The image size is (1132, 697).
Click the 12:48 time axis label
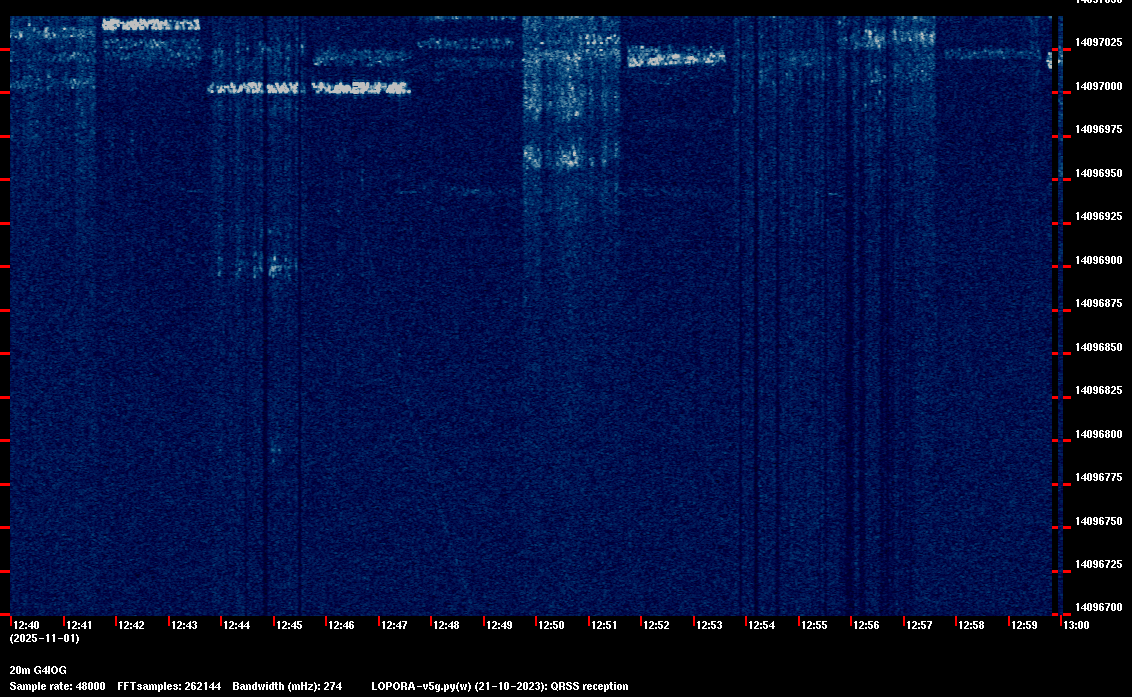(446, 625)
